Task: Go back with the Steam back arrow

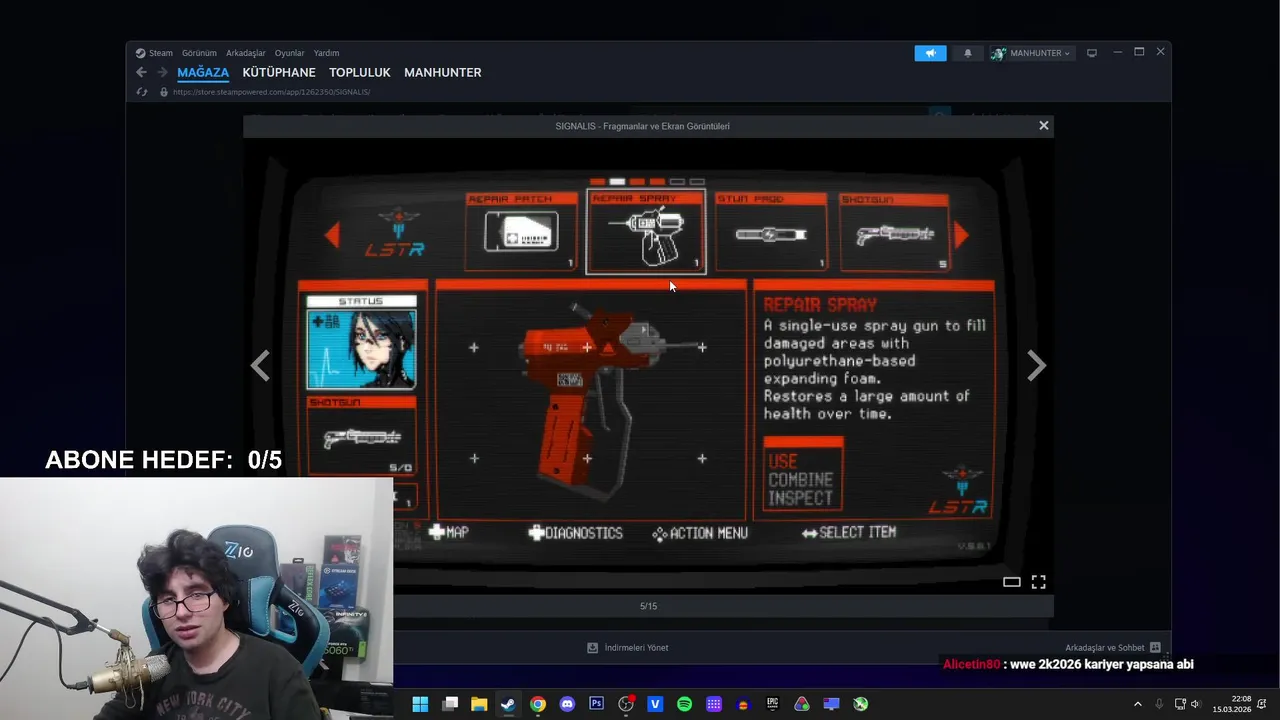Action: click(x=141, y=72)
